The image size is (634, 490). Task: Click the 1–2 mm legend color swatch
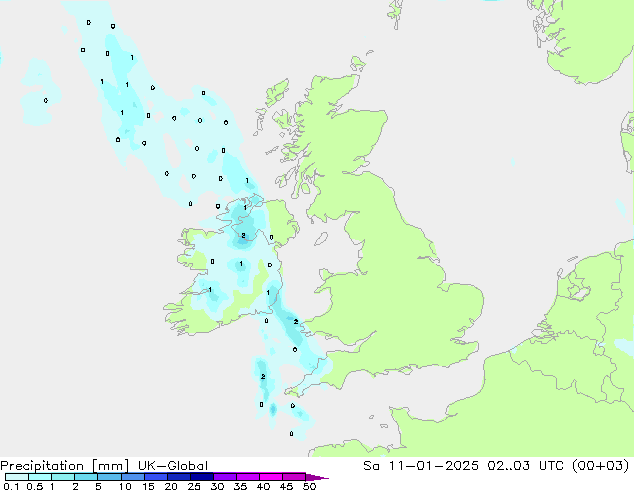[63, 477]
